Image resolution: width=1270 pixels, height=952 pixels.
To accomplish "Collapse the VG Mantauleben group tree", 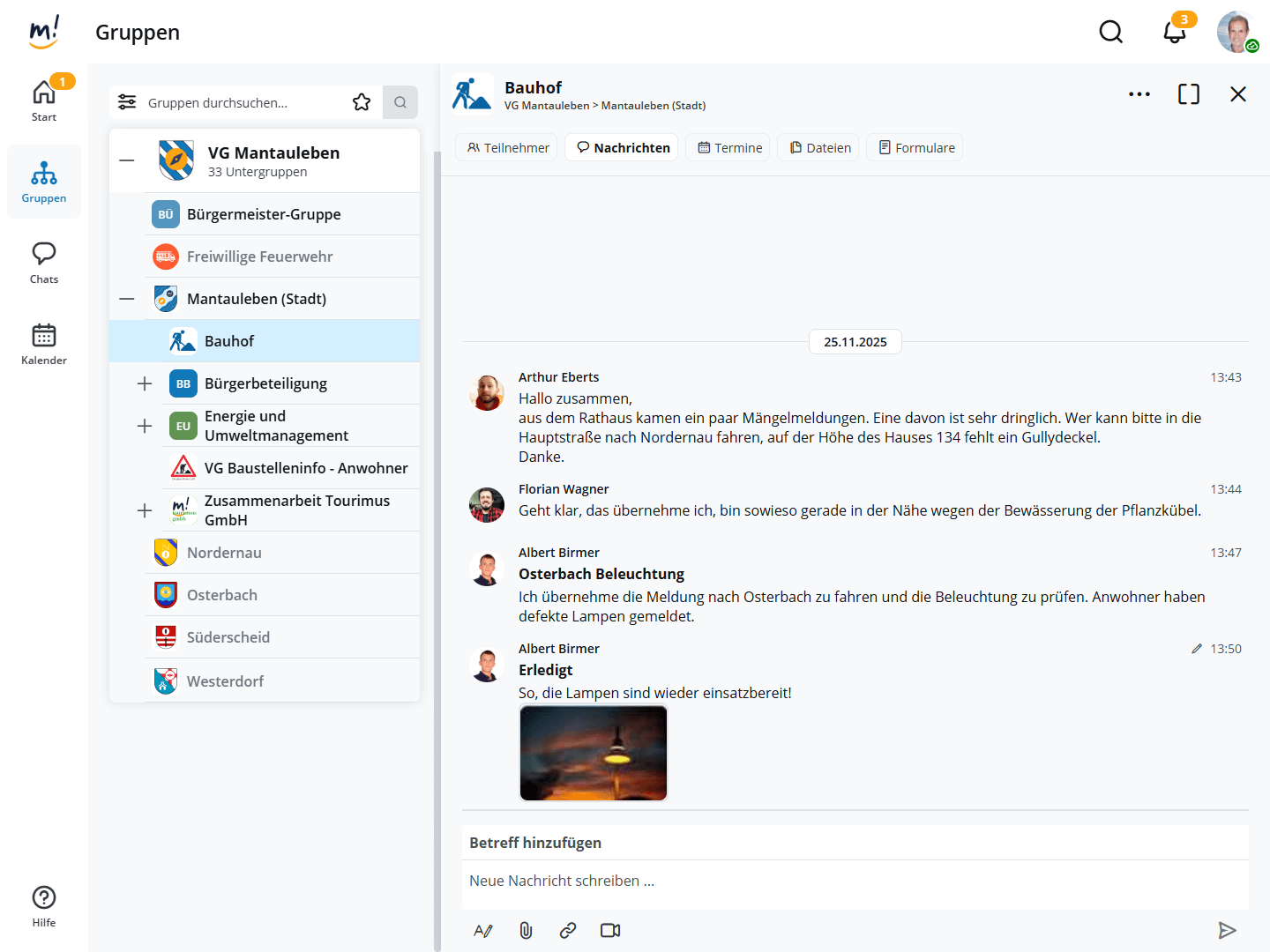I will tap(127, 160).
